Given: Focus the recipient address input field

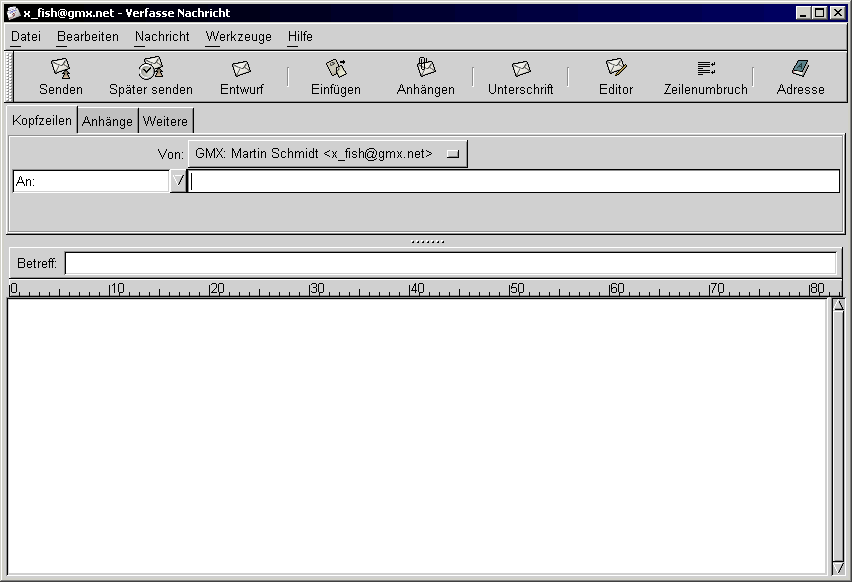Looking at the screenshot, I should point(513,181).
